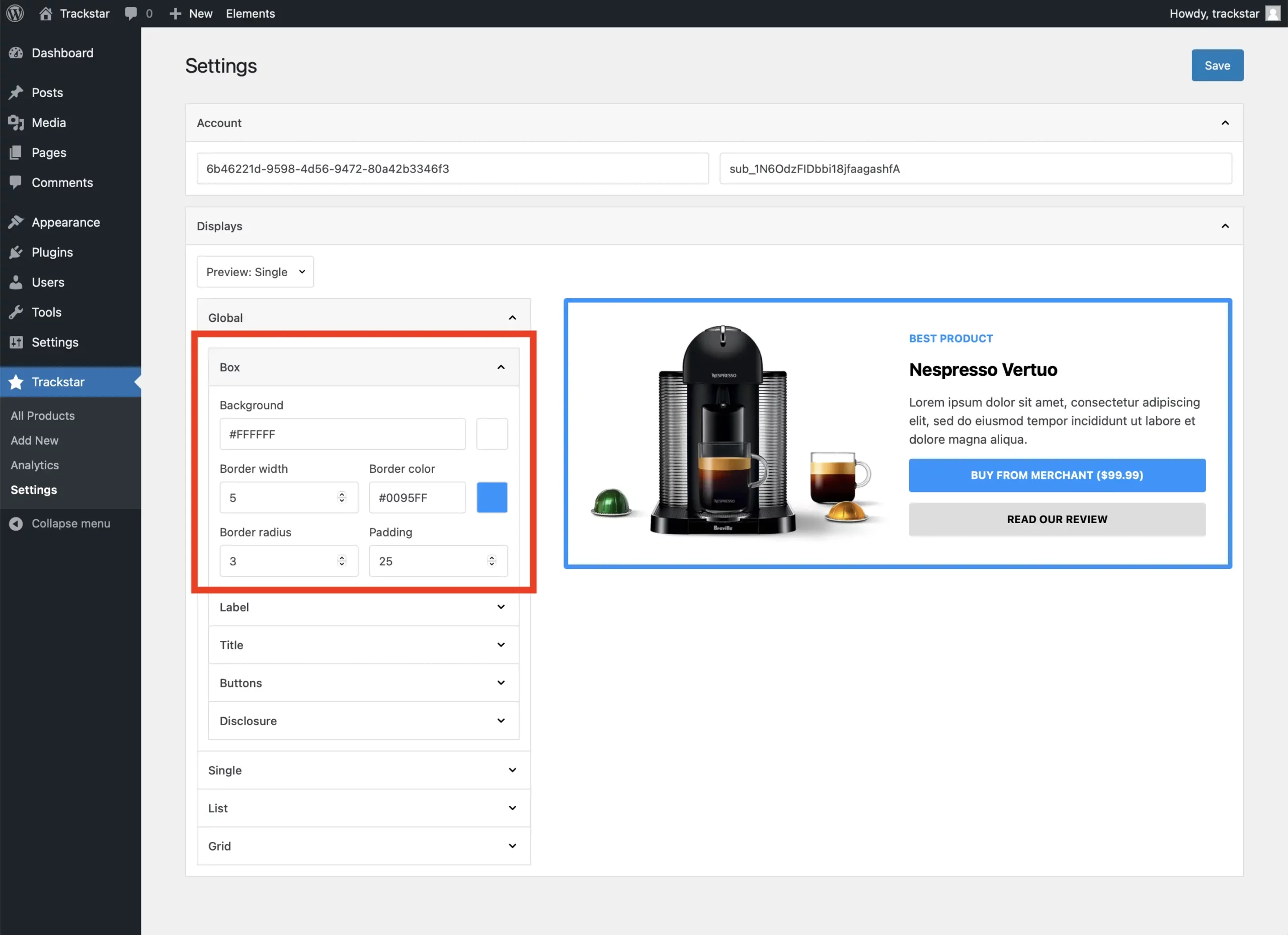Open Elements in the admin bar
Viewport: 1288px width, 935px height.
pyautogui.click(x=251, y=14)
